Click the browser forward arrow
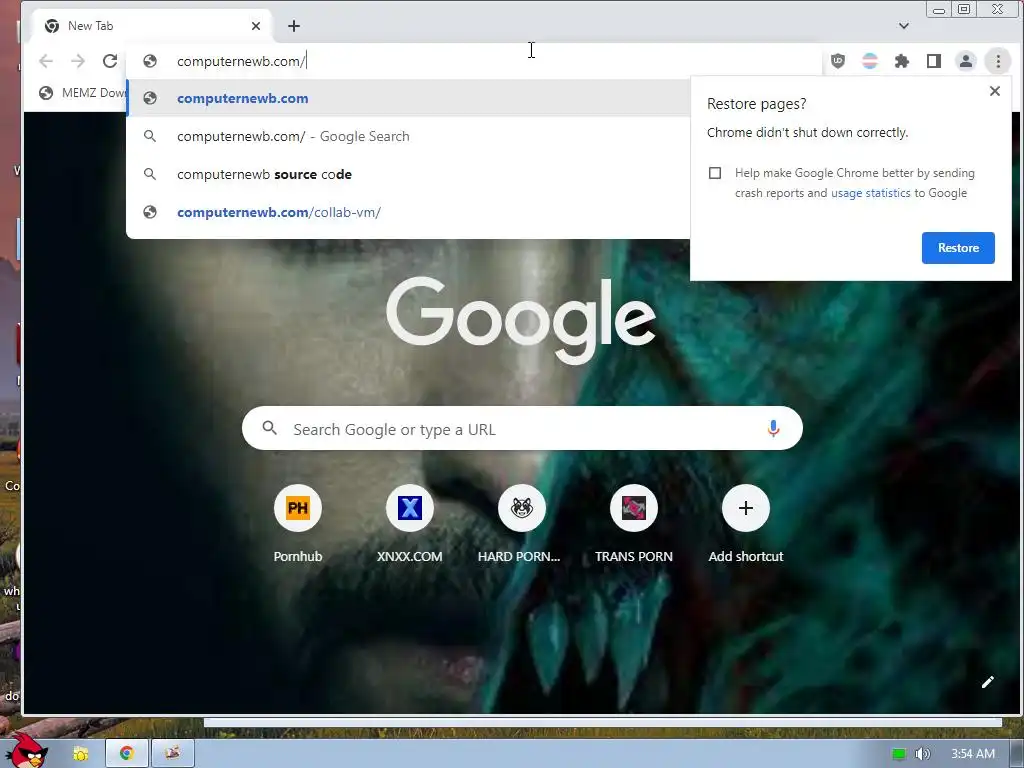The width and height of the screenshot is (1024, 768). point(78,61)
